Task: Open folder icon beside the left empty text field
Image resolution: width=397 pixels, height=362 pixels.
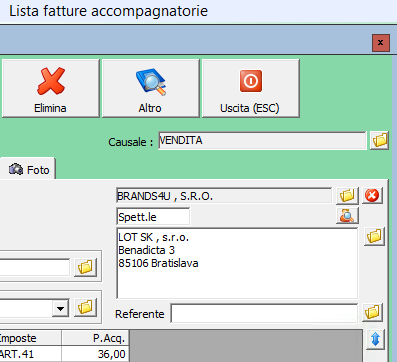Action: coord(85,267)
